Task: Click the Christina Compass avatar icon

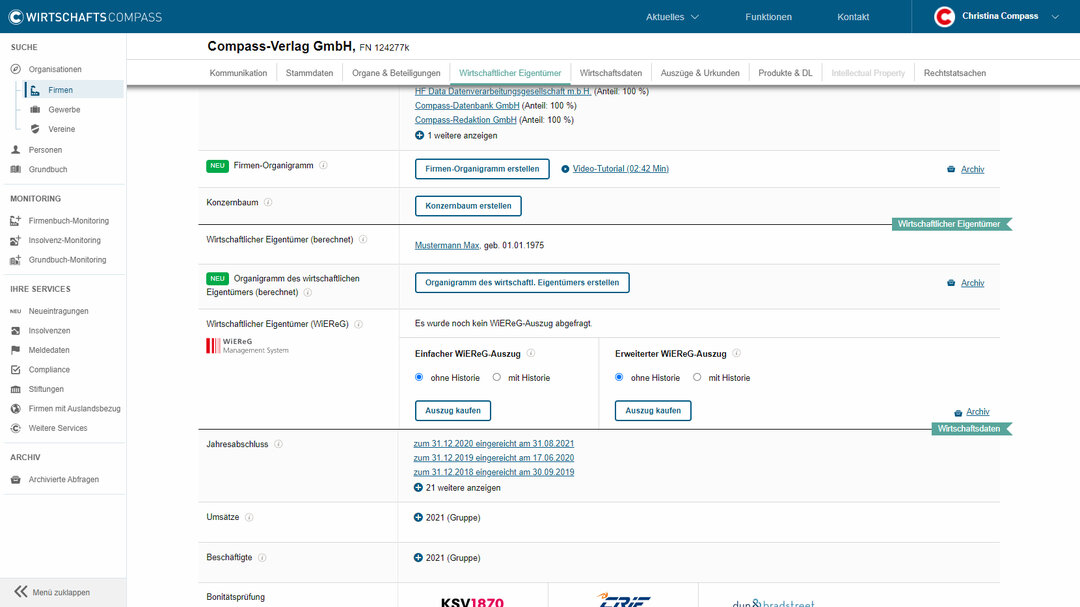Action: tap(944, 17)
